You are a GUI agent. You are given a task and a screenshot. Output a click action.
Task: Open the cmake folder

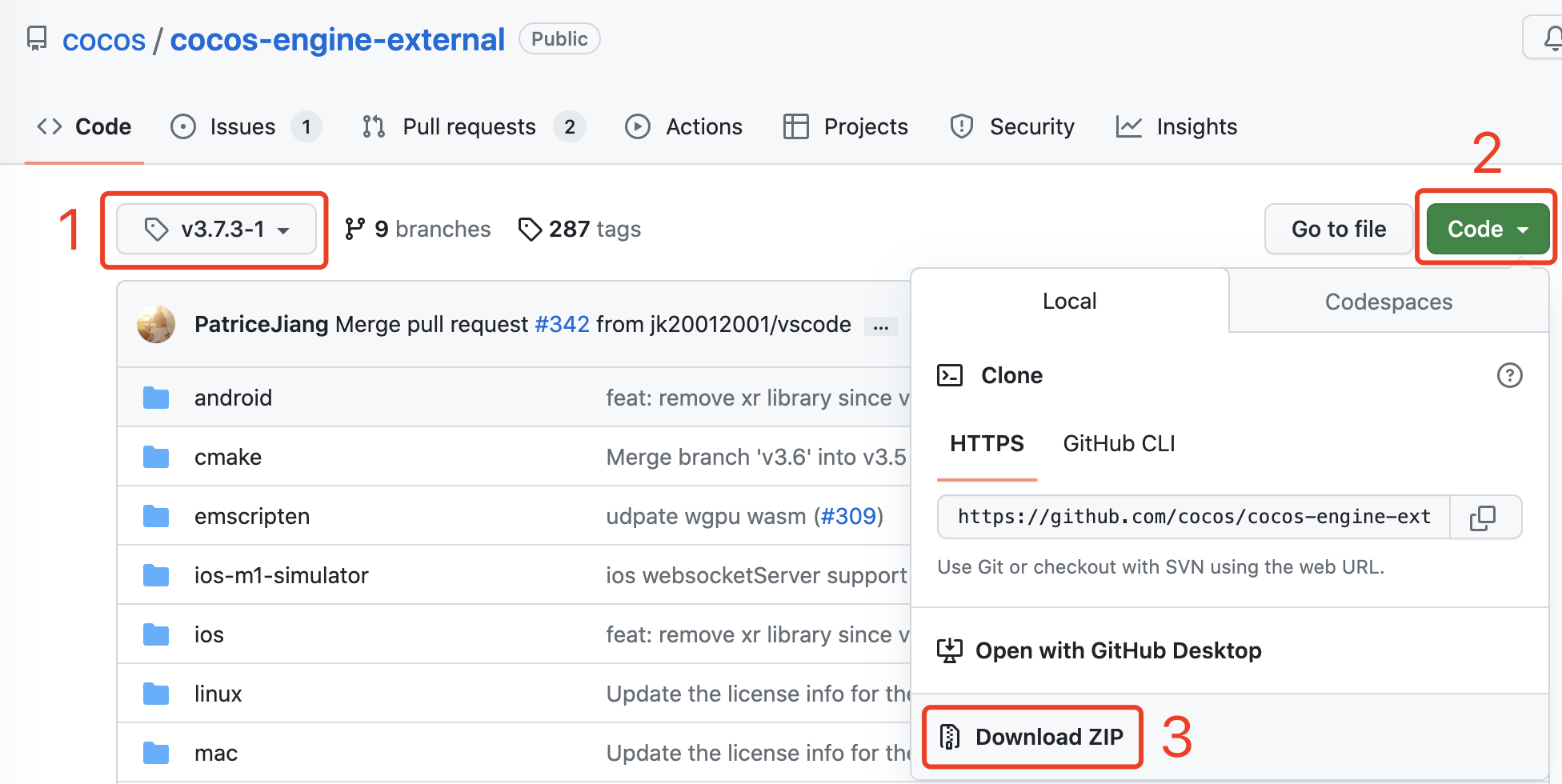pyautogui.click(x=228, y=457)
